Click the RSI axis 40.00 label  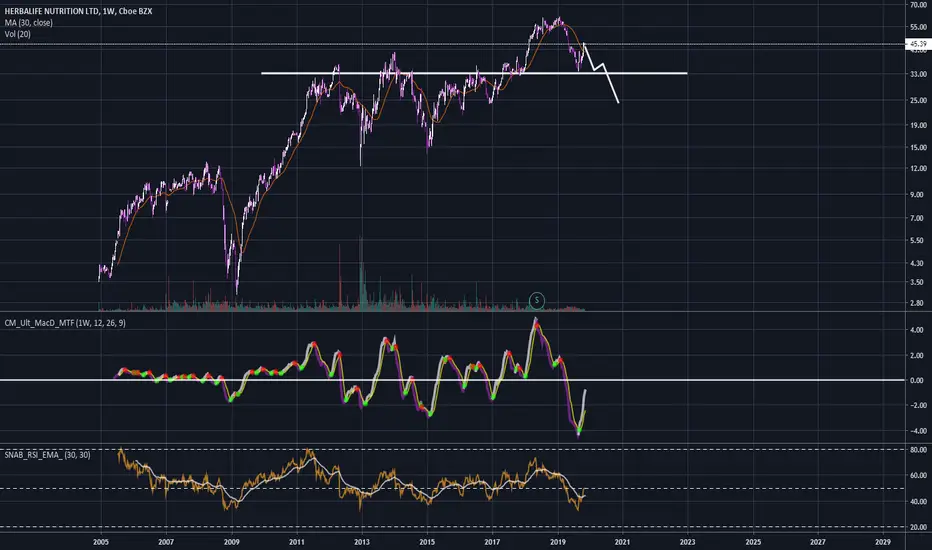point(918,502)
